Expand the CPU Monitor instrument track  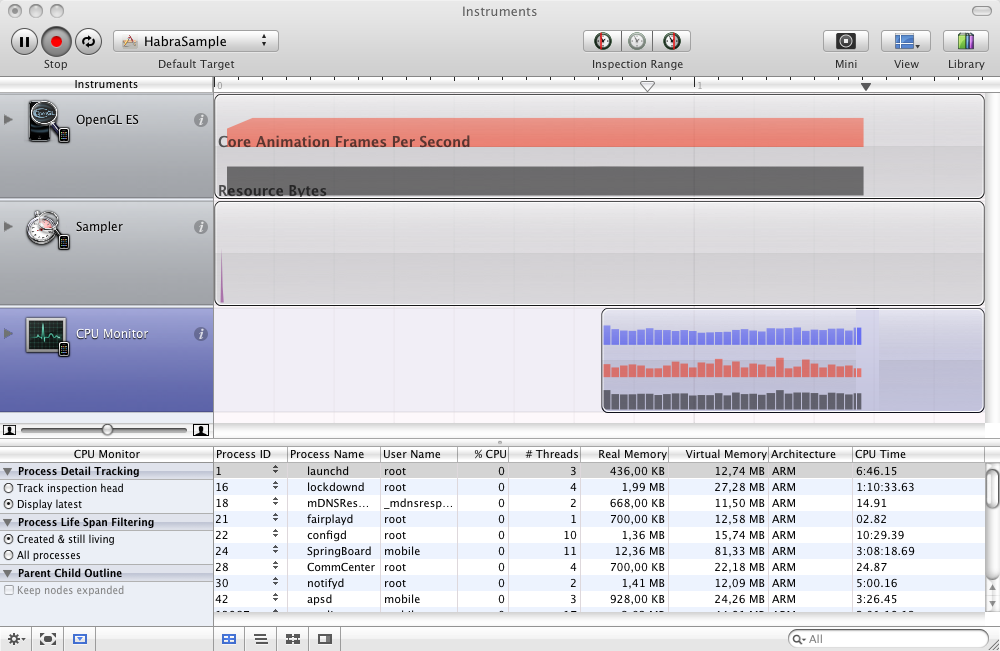tap(8, 333)
